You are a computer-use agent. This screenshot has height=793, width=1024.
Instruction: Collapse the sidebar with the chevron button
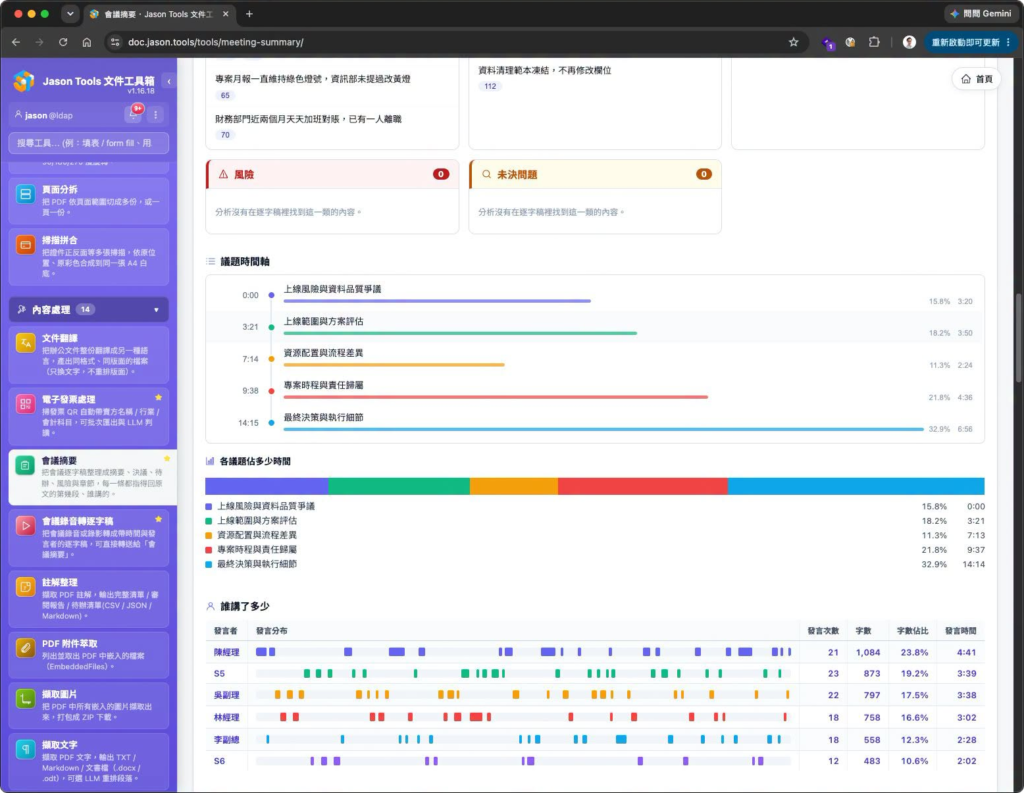(169, 81)
